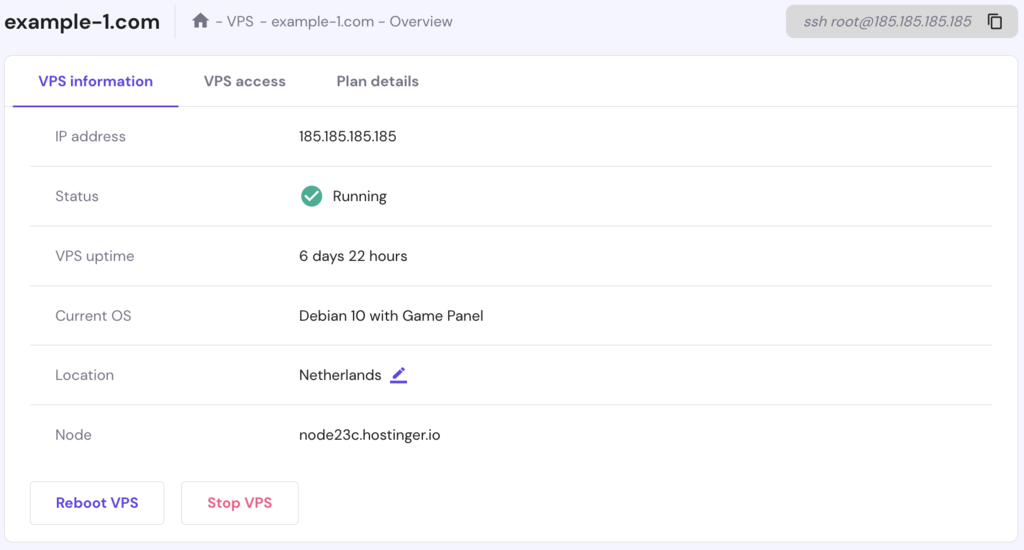Viewport: 1024px width, 550px height.
Task: Click the IP address value 185.185.185.185
Action: 347,136
